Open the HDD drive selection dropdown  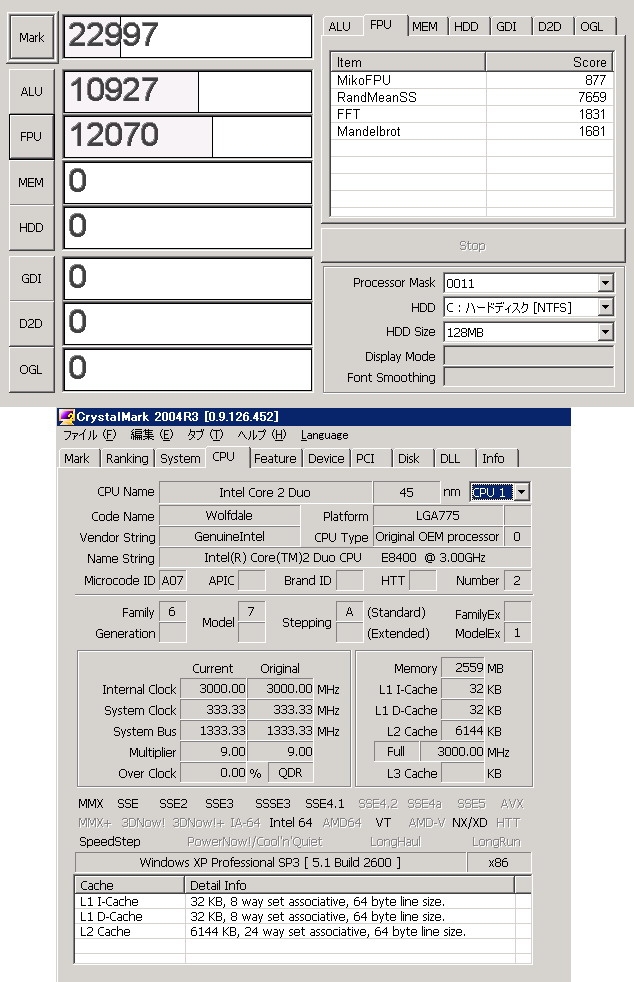click(605, 308)
